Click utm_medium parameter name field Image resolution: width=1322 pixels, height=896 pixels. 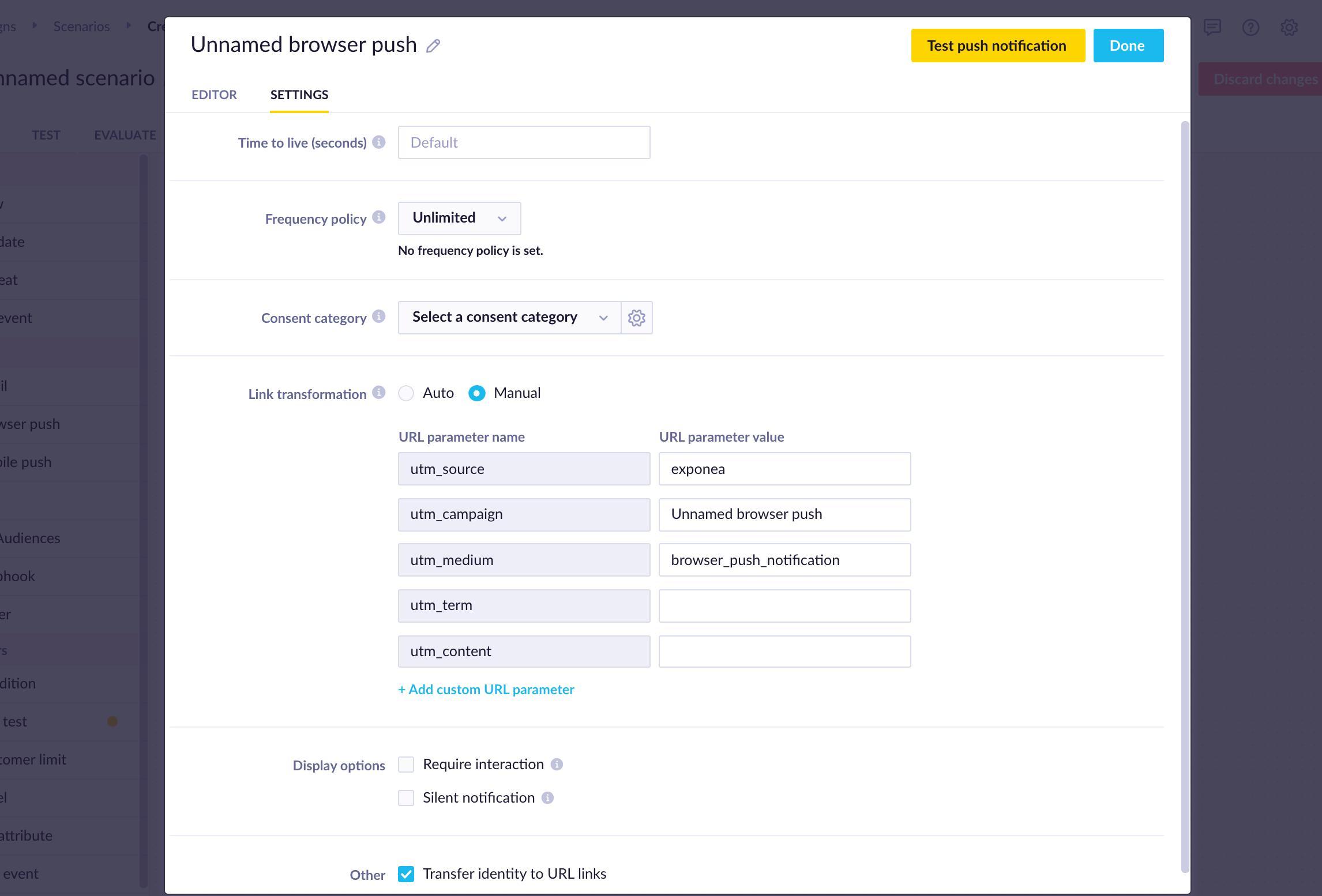point(524,560)
